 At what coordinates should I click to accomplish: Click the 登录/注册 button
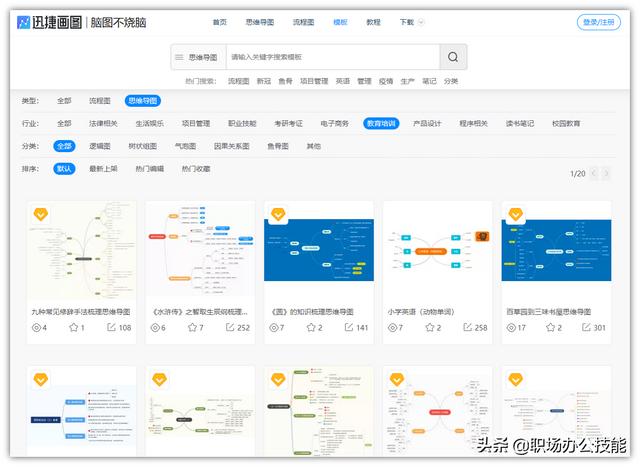click(x=599, y=22)
